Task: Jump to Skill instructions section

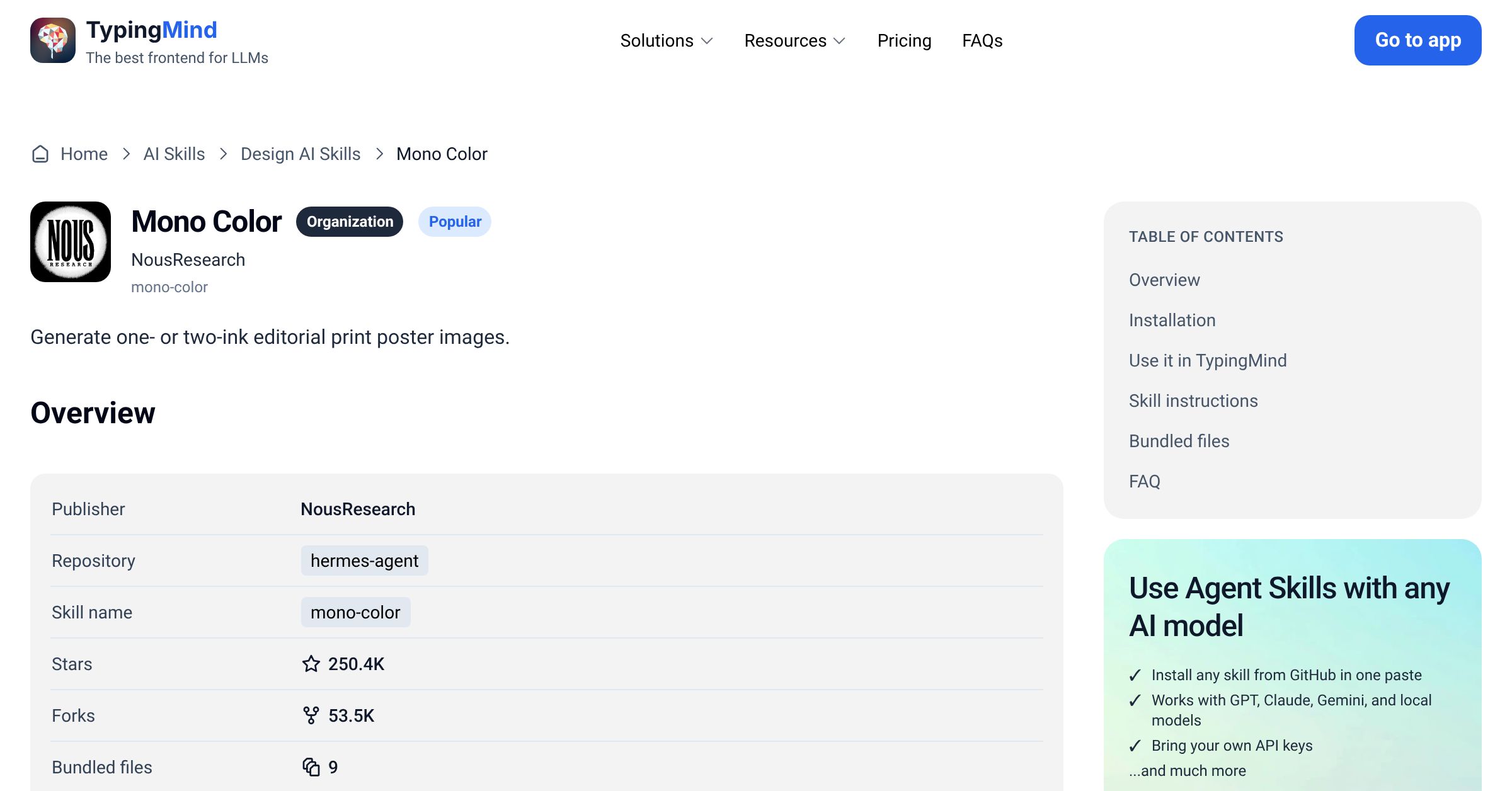Action: [1193, 401]
